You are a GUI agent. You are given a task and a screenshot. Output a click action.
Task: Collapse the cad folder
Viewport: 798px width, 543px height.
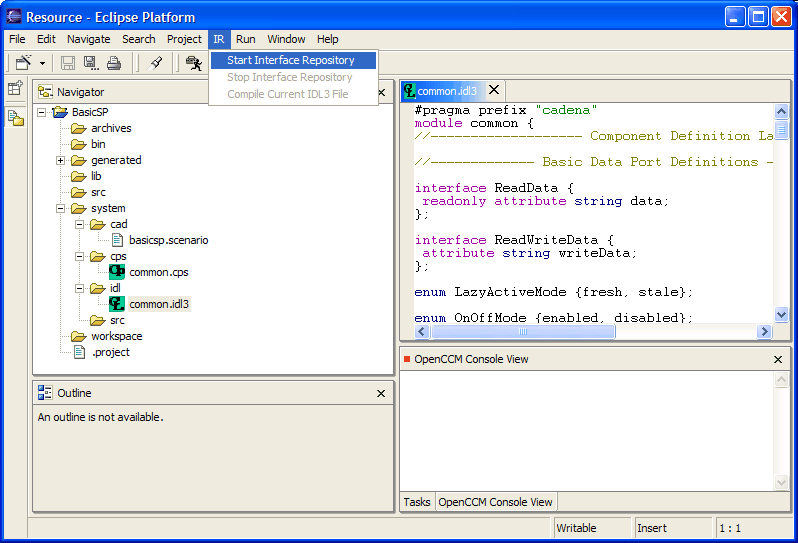(79, 224)
